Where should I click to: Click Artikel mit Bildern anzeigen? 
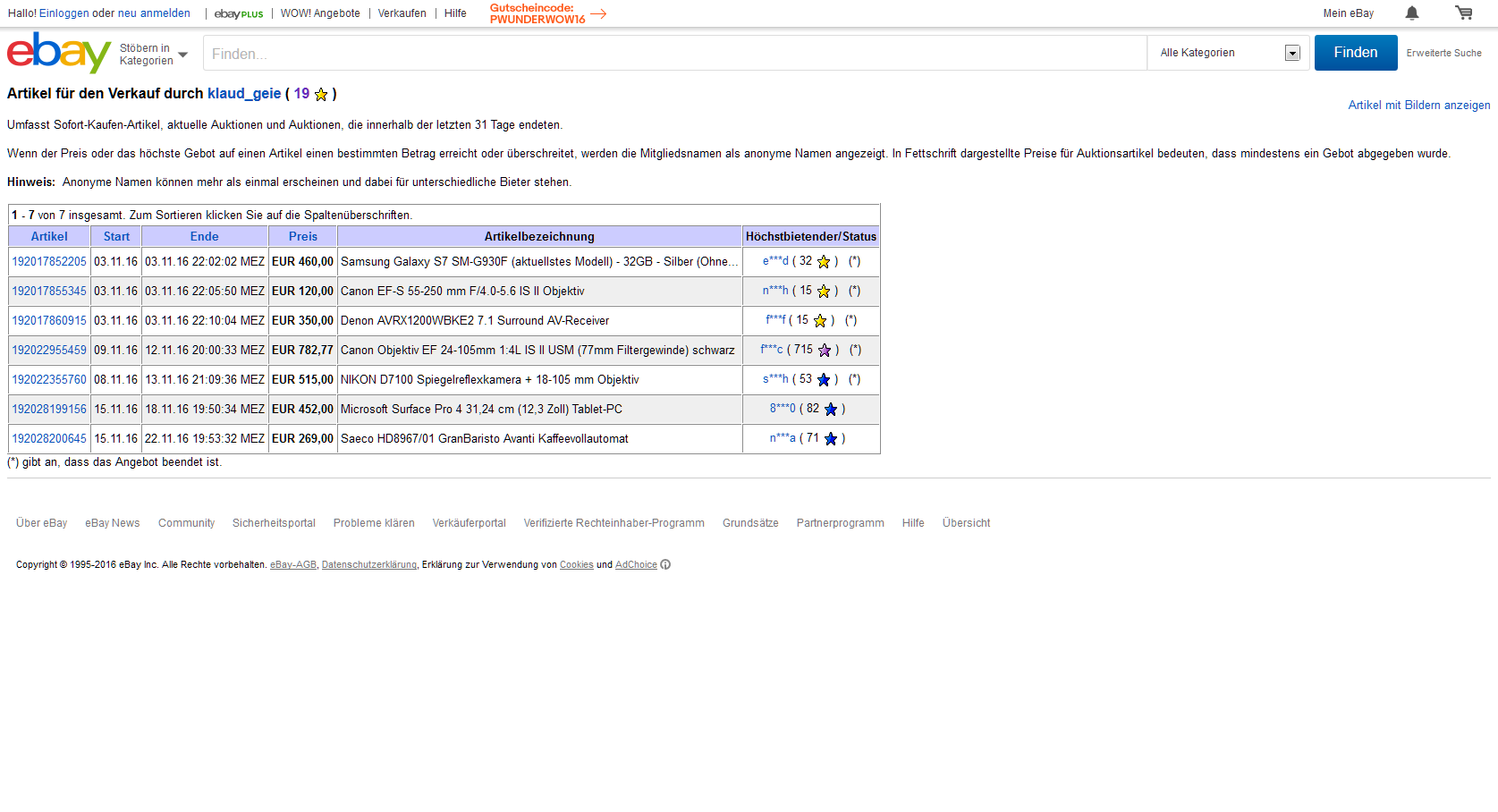tap(1419, 106)
